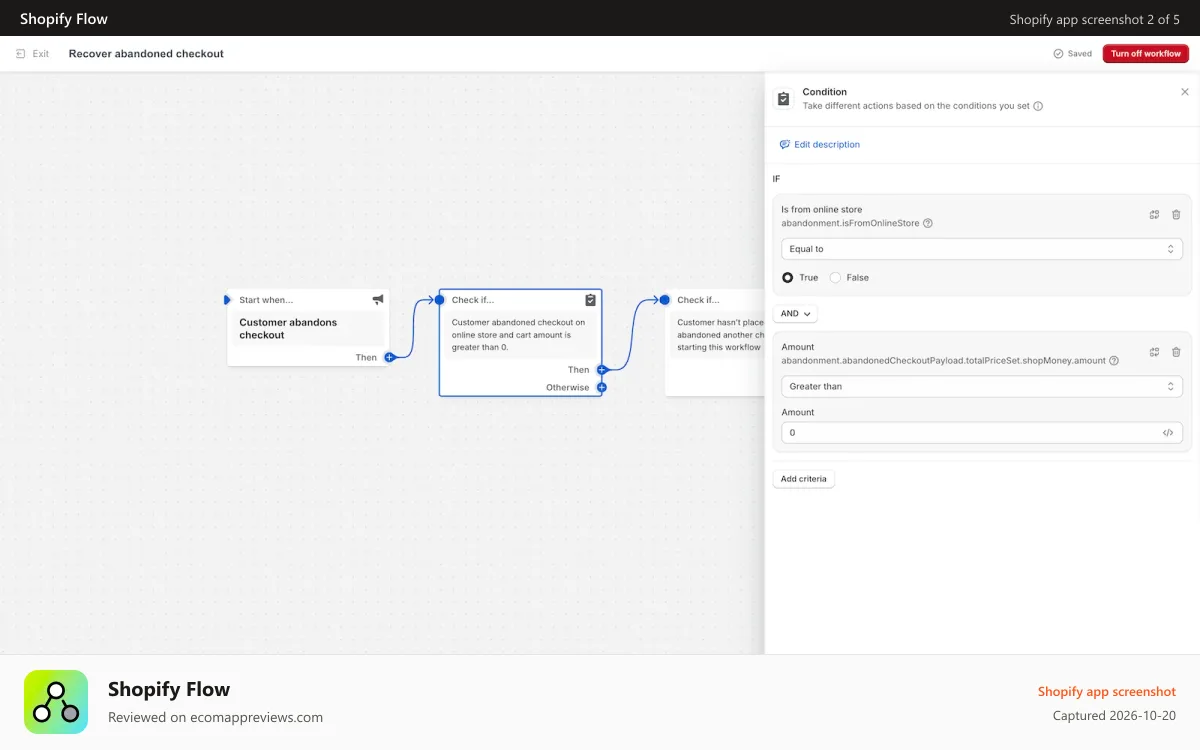Click the Exit icon in the top bar
1200x750 pixels.
click(x=21, y=54)
